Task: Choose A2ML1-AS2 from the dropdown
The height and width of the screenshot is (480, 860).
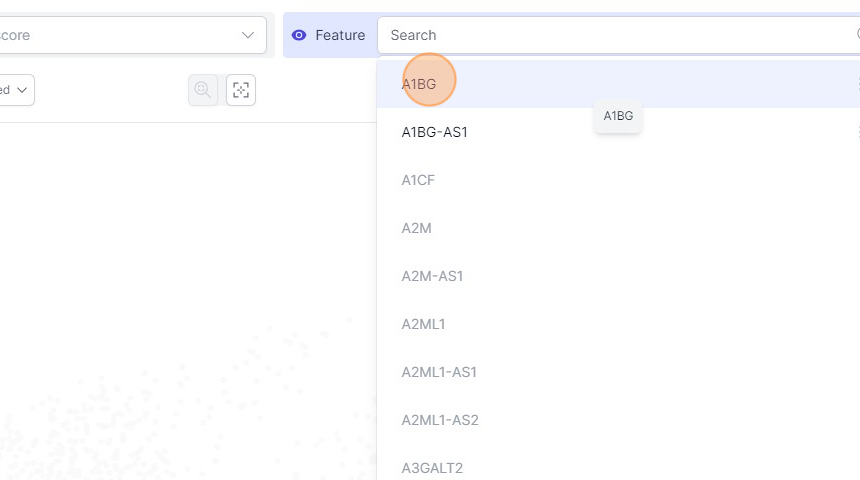Action: coord(440,420)
